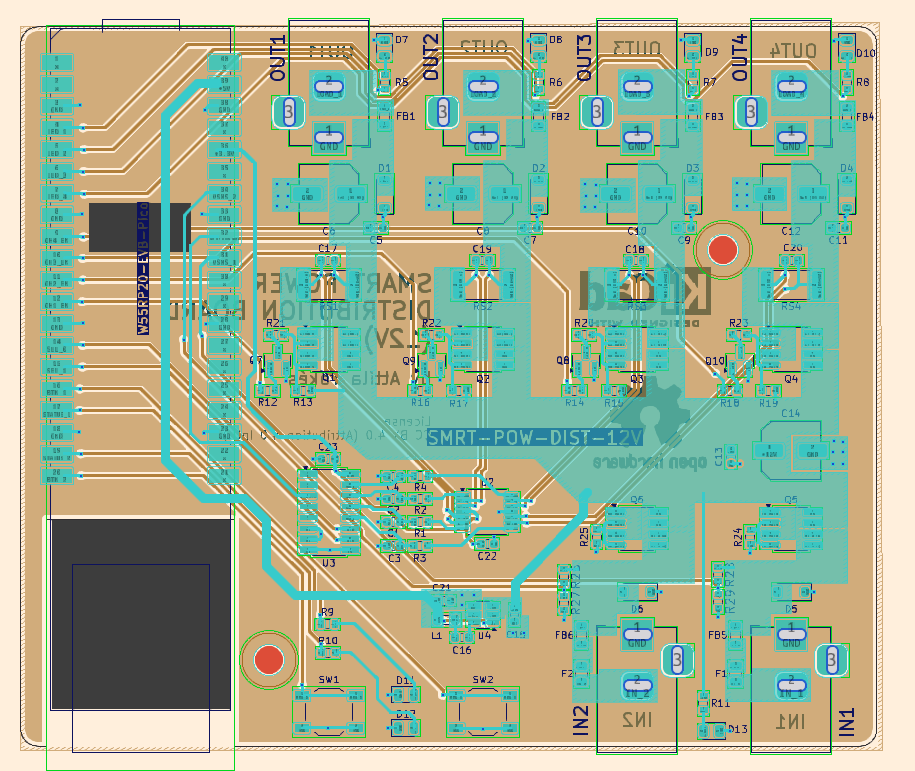Select resistor label R24

(x=738, y=537)
